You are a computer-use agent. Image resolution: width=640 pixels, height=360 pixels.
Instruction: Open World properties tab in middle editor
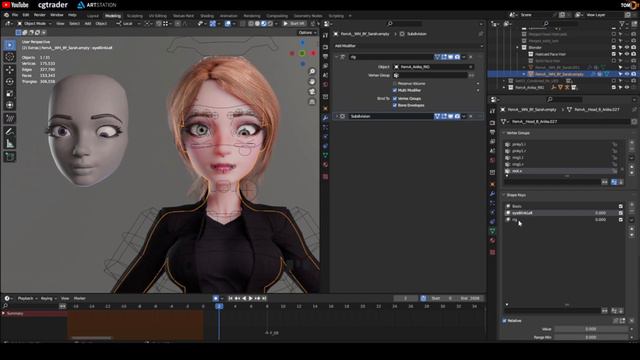click(x=325, y=84)
